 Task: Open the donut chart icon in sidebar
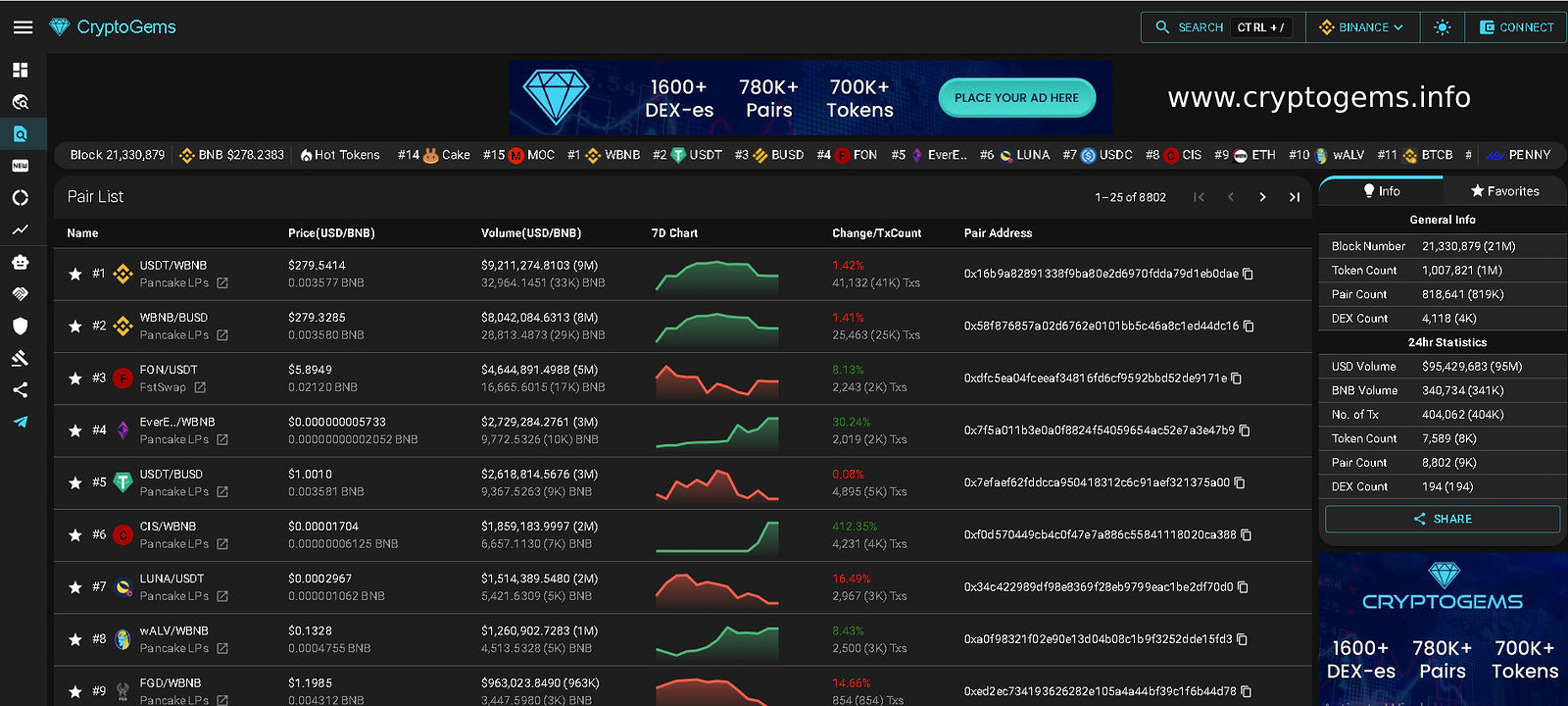pos(21,198)
